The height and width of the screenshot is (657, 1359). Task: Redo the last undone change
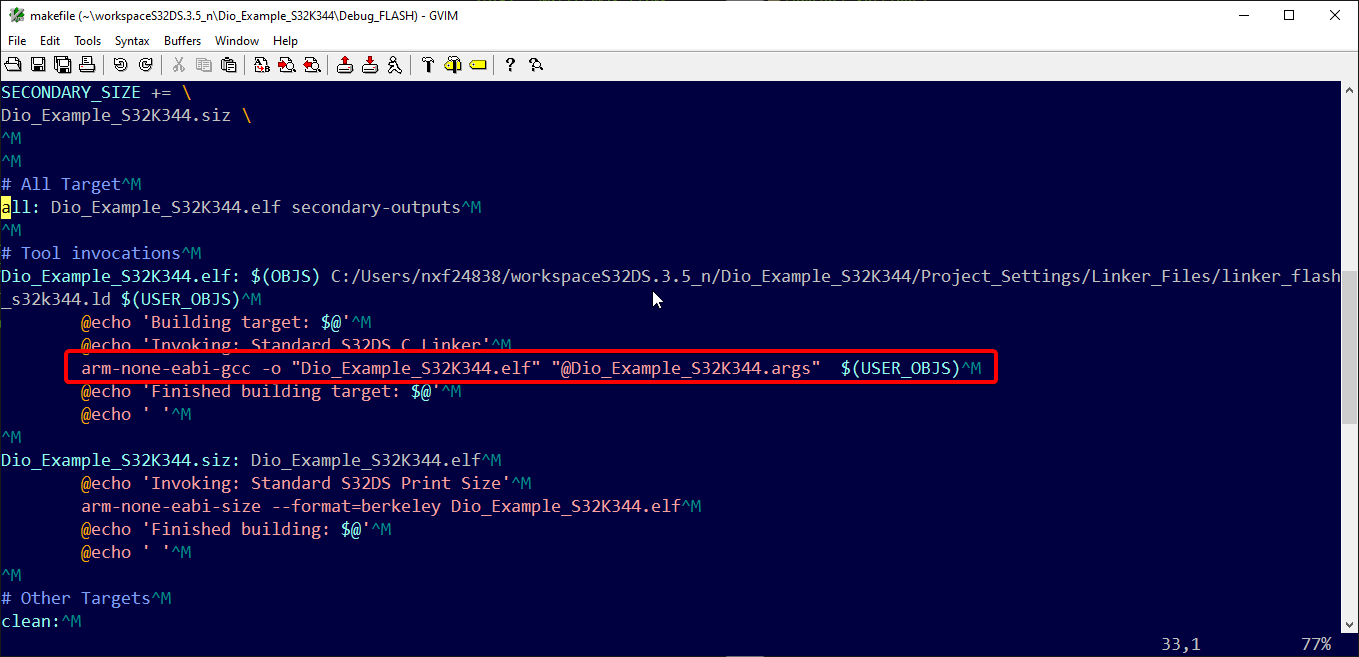(146, 64)
